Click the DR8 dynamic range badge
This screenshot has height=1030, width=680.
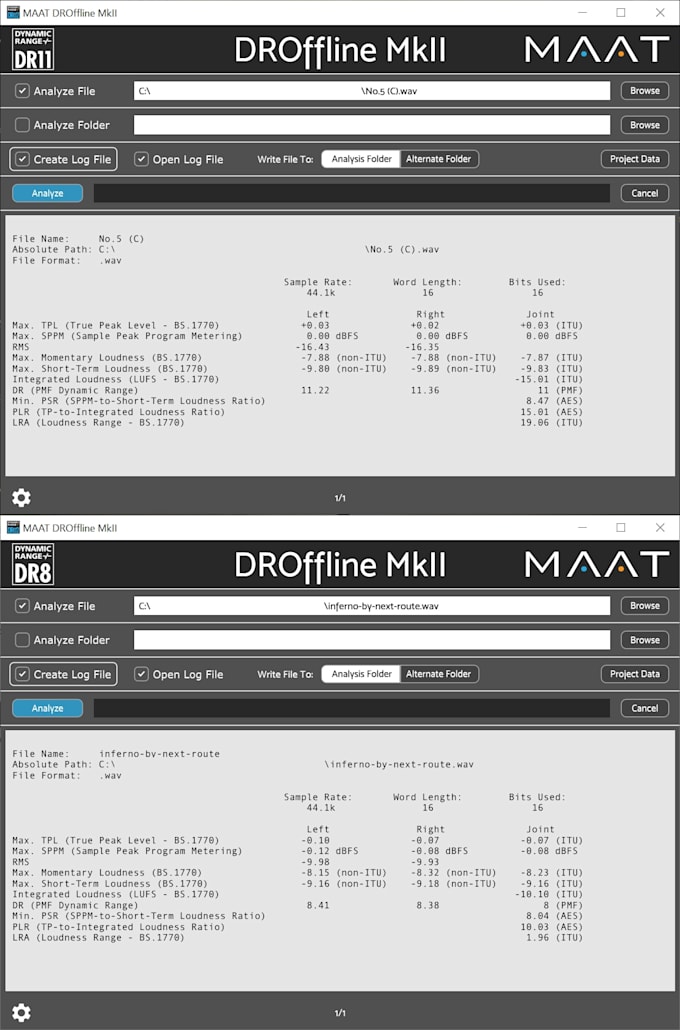point(33,564)
